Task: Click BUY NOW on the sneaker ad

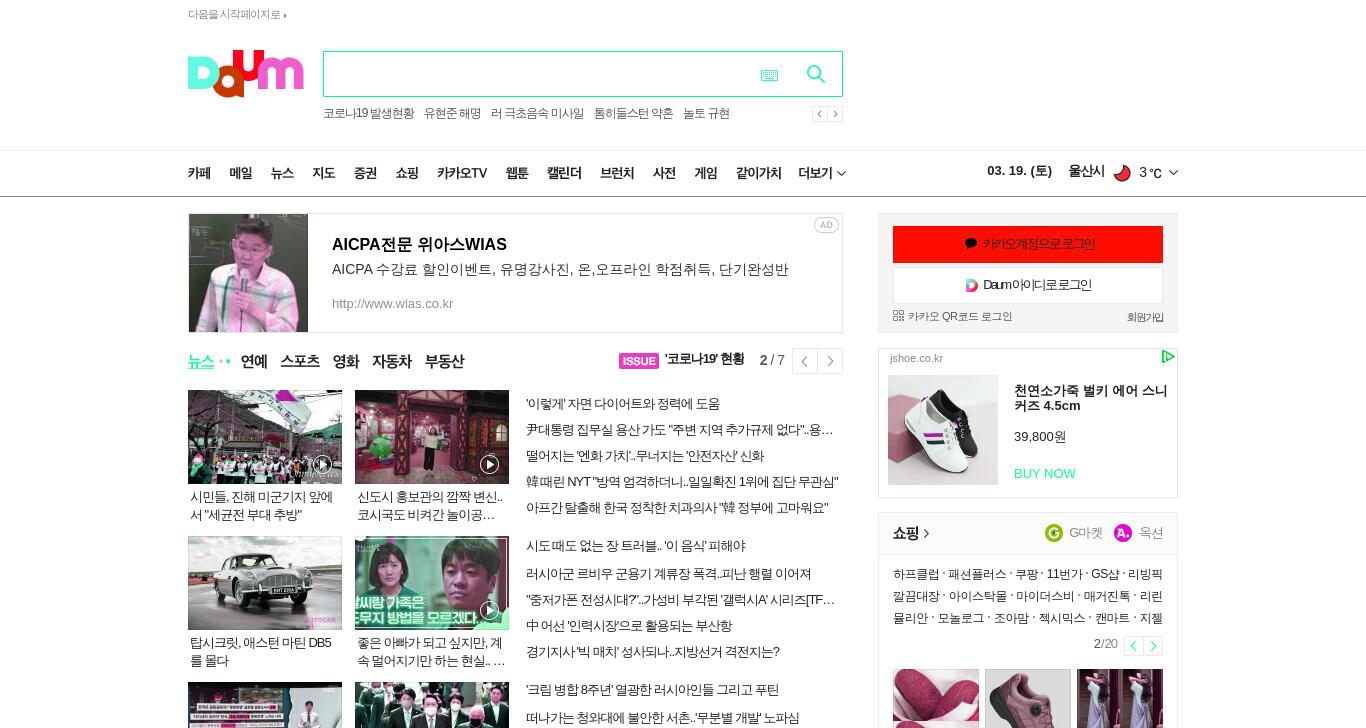Action: tap(1045, 474)
